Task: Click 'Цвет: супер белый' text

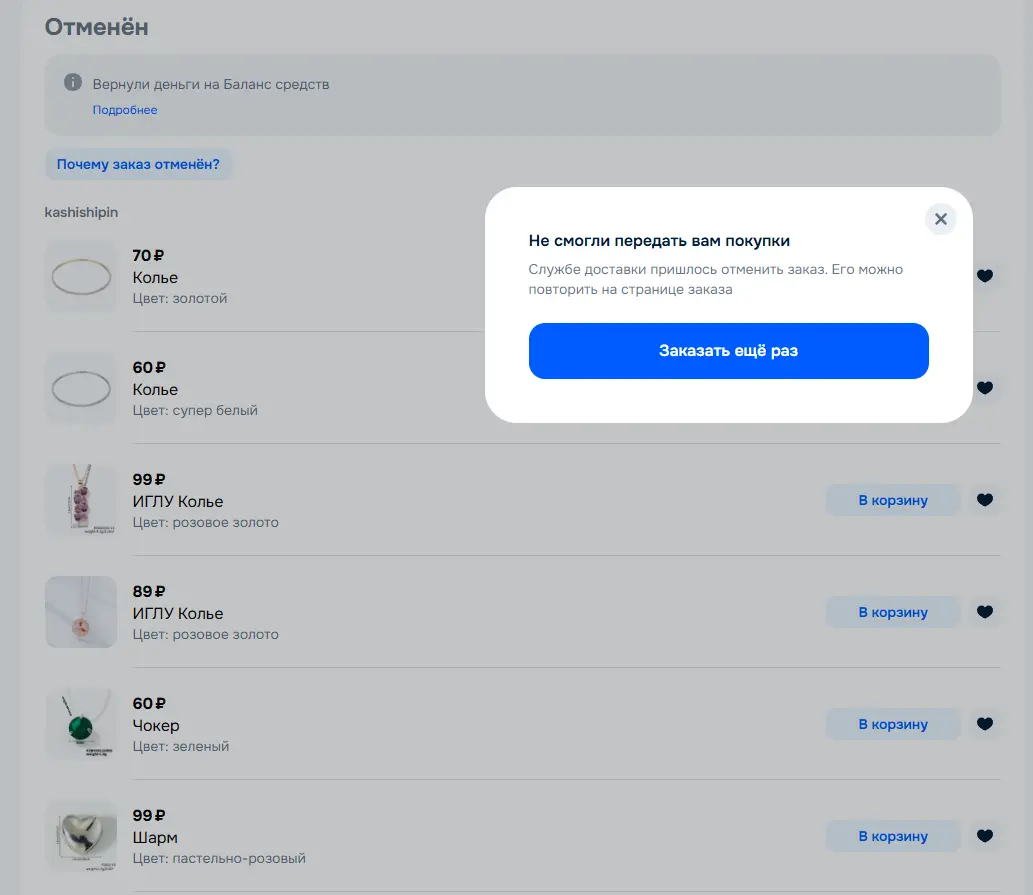Action: (x=195, y=410)
